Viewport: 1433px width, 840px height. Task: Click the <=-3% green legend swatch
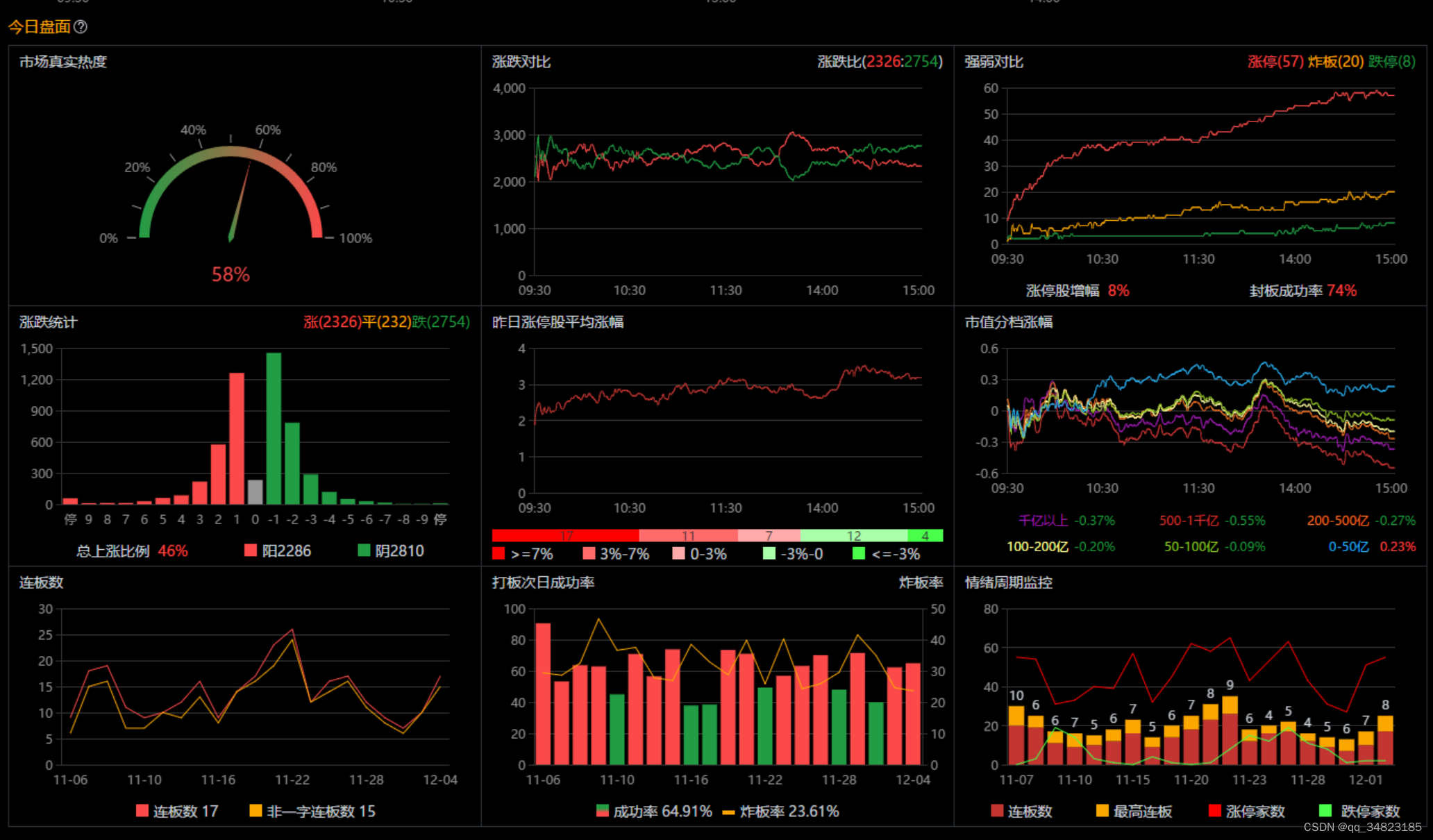coord(859,553)
